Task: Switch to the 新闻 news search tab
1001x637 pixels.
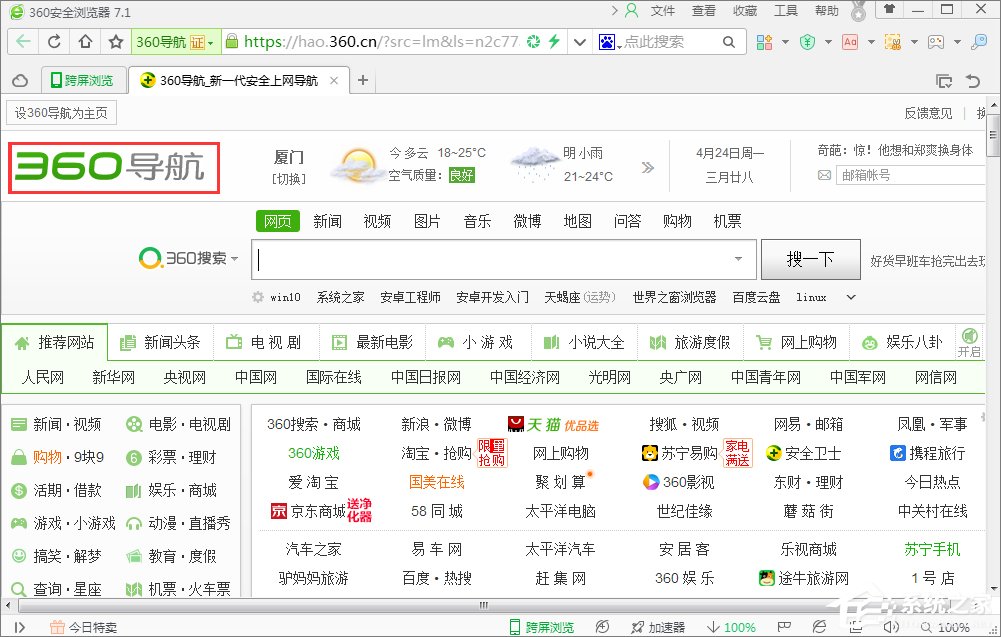Action: pyautogui.click(x=327, y=221)
